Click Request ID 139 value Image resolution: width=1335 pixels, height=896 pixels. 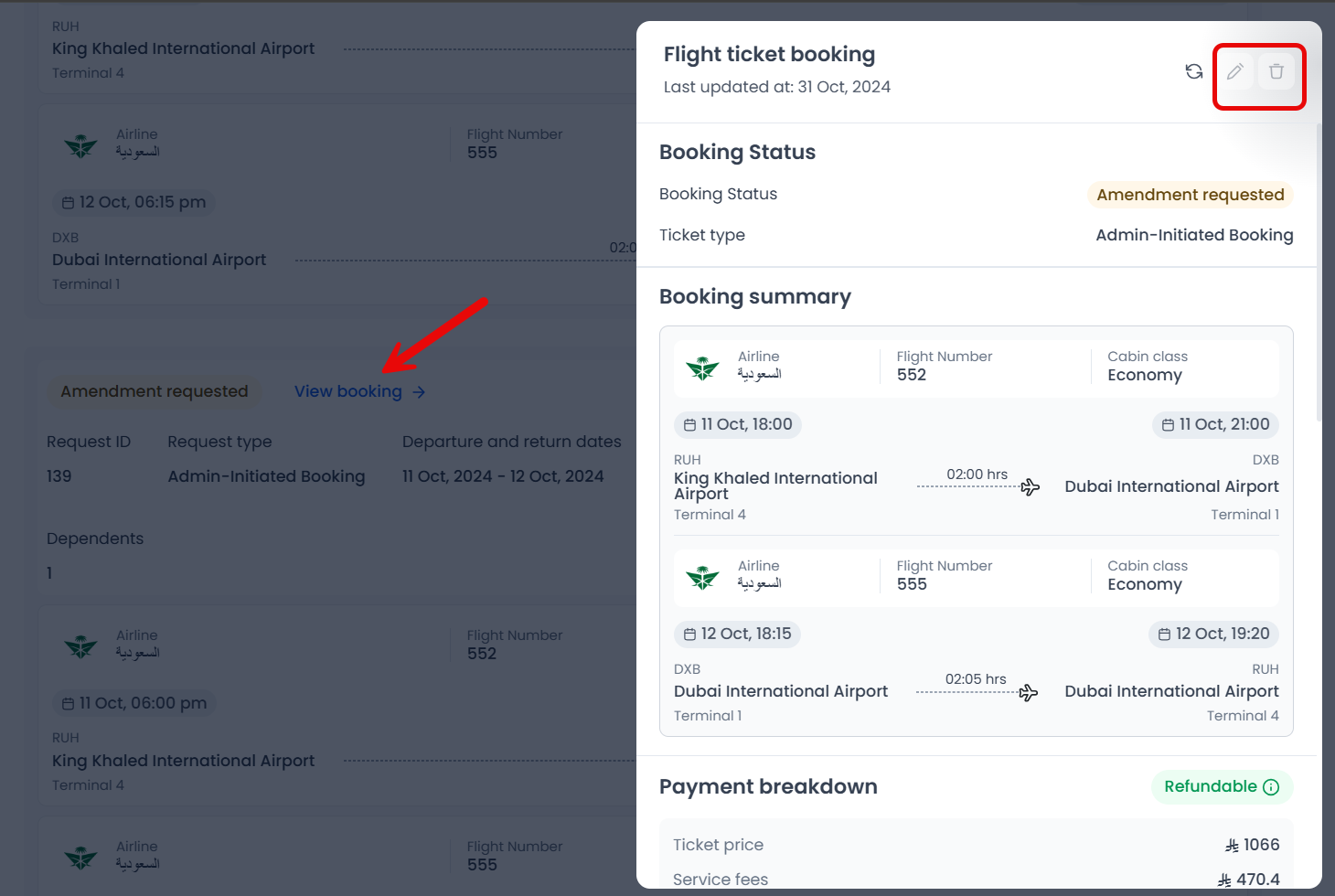click(59, 476)
